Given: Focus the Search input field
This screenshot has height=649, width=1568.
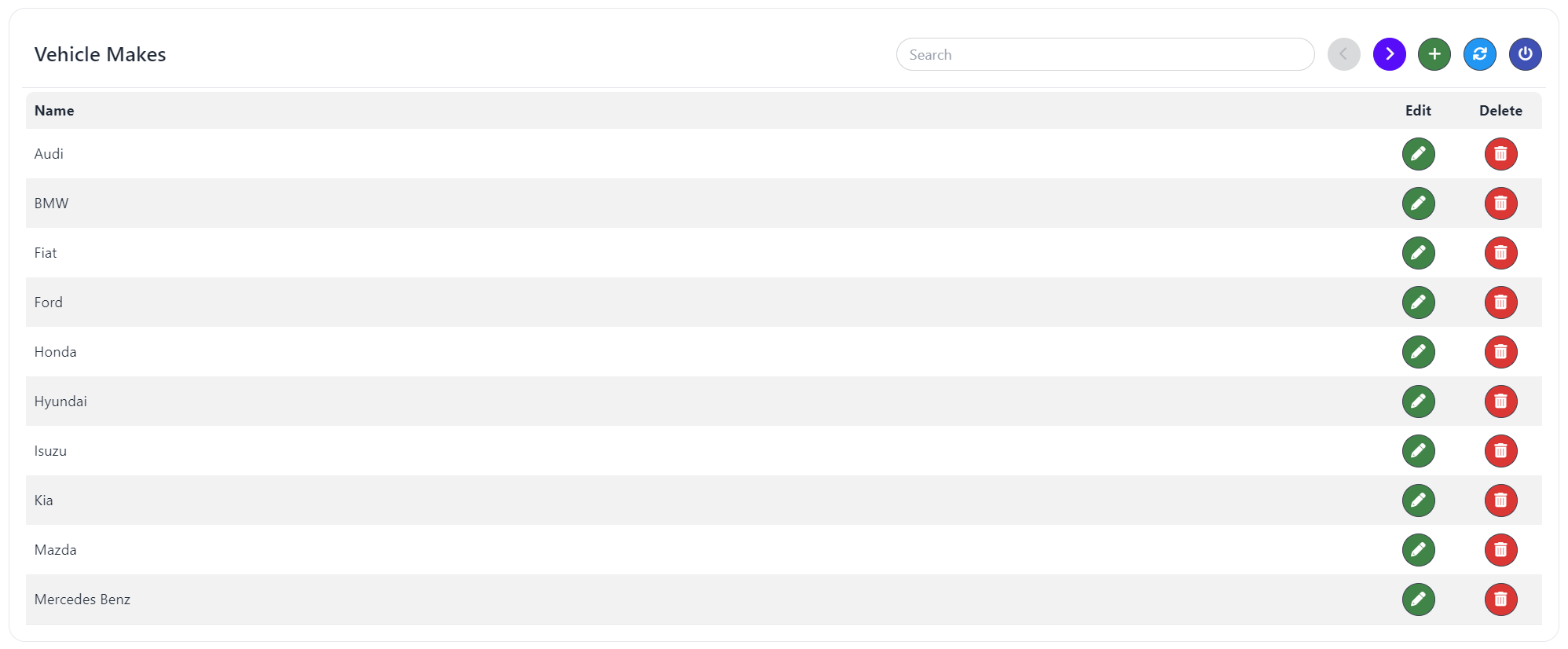Looking at the screenshot, I should 1105,54.
